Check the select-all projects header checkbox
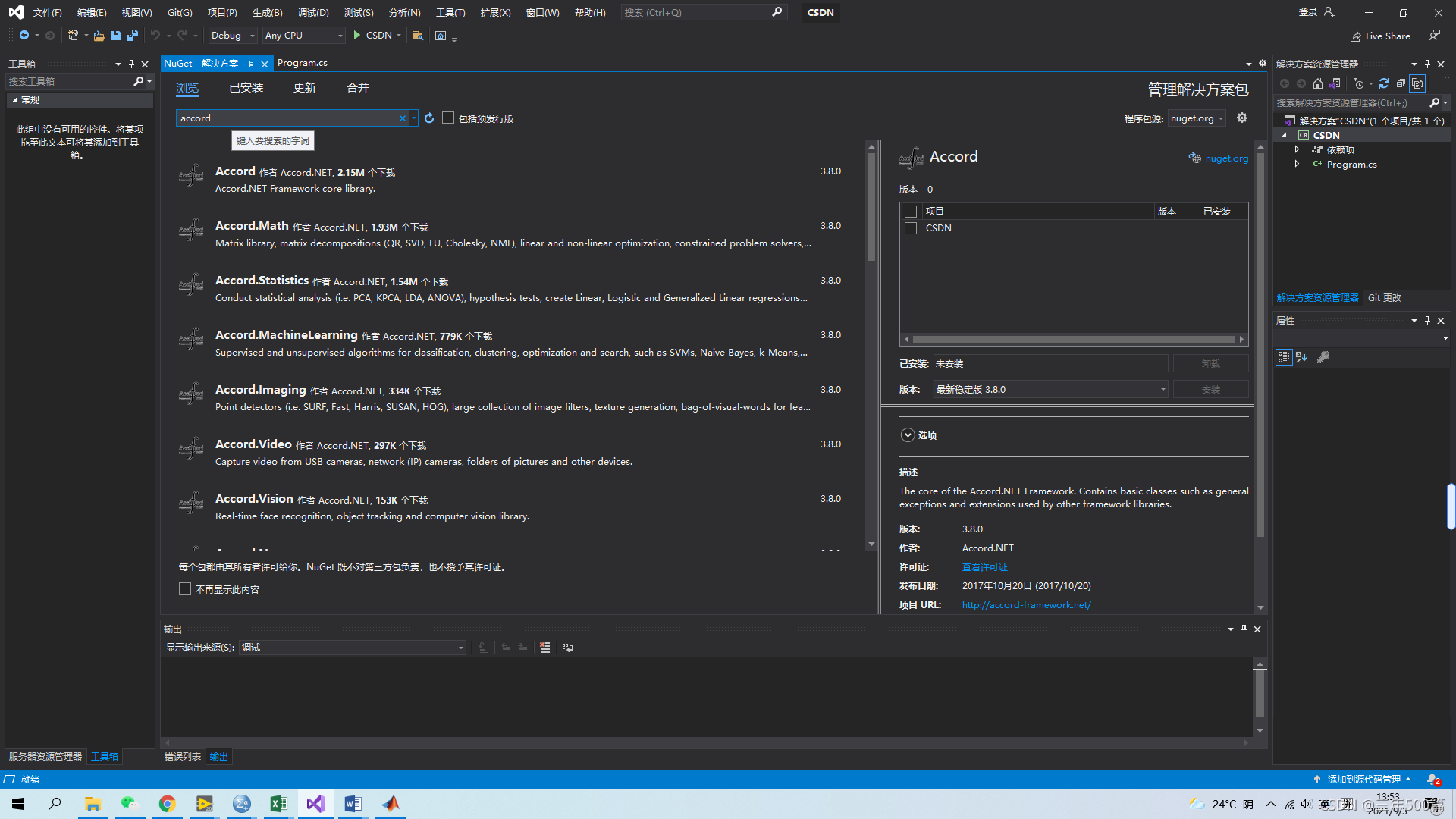This screenshot has height=819, width=1456. [x=911, y=212]
